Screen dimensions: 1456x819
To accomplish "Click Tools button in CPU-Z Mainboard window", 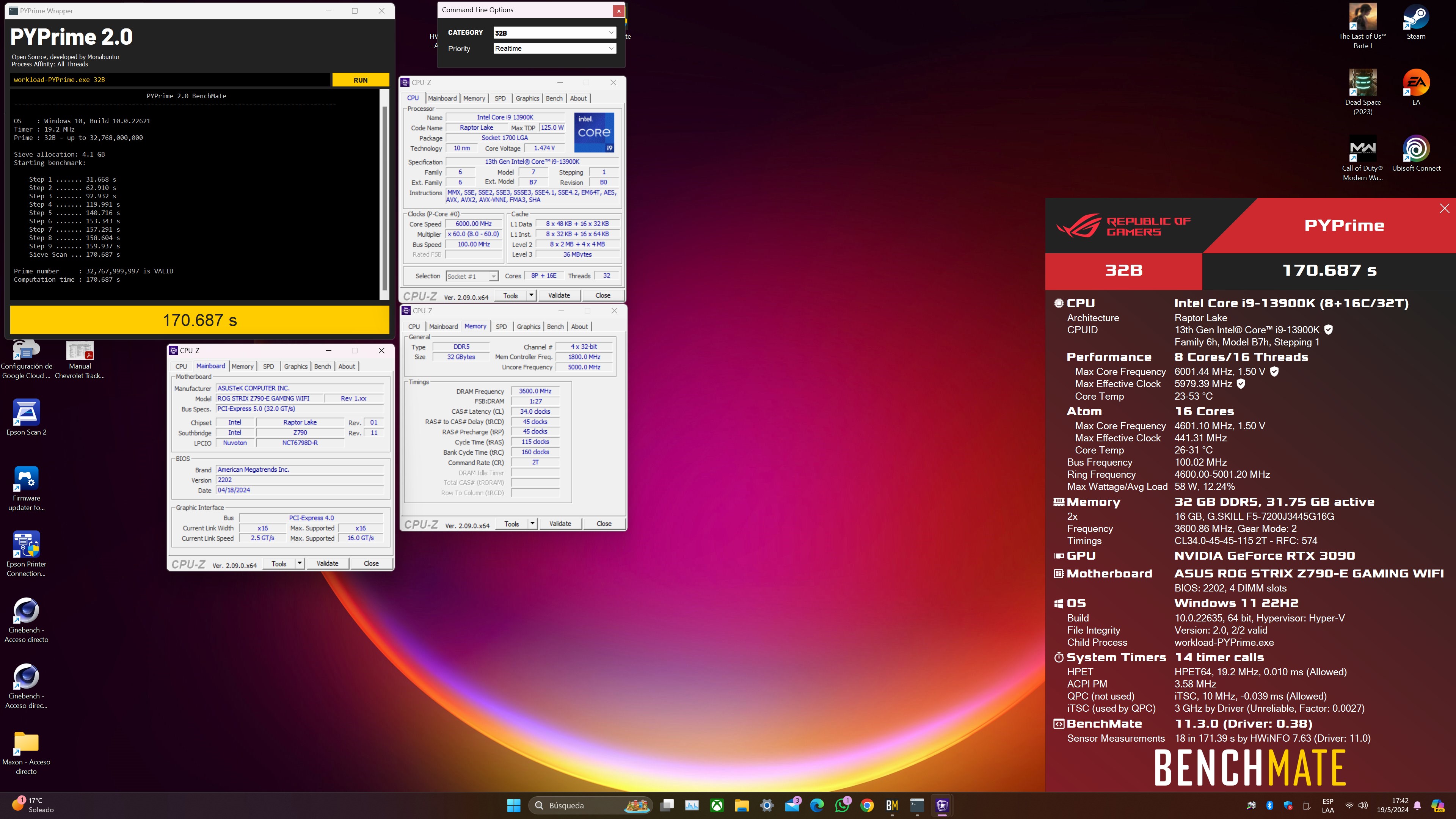I will pos(279,563).
